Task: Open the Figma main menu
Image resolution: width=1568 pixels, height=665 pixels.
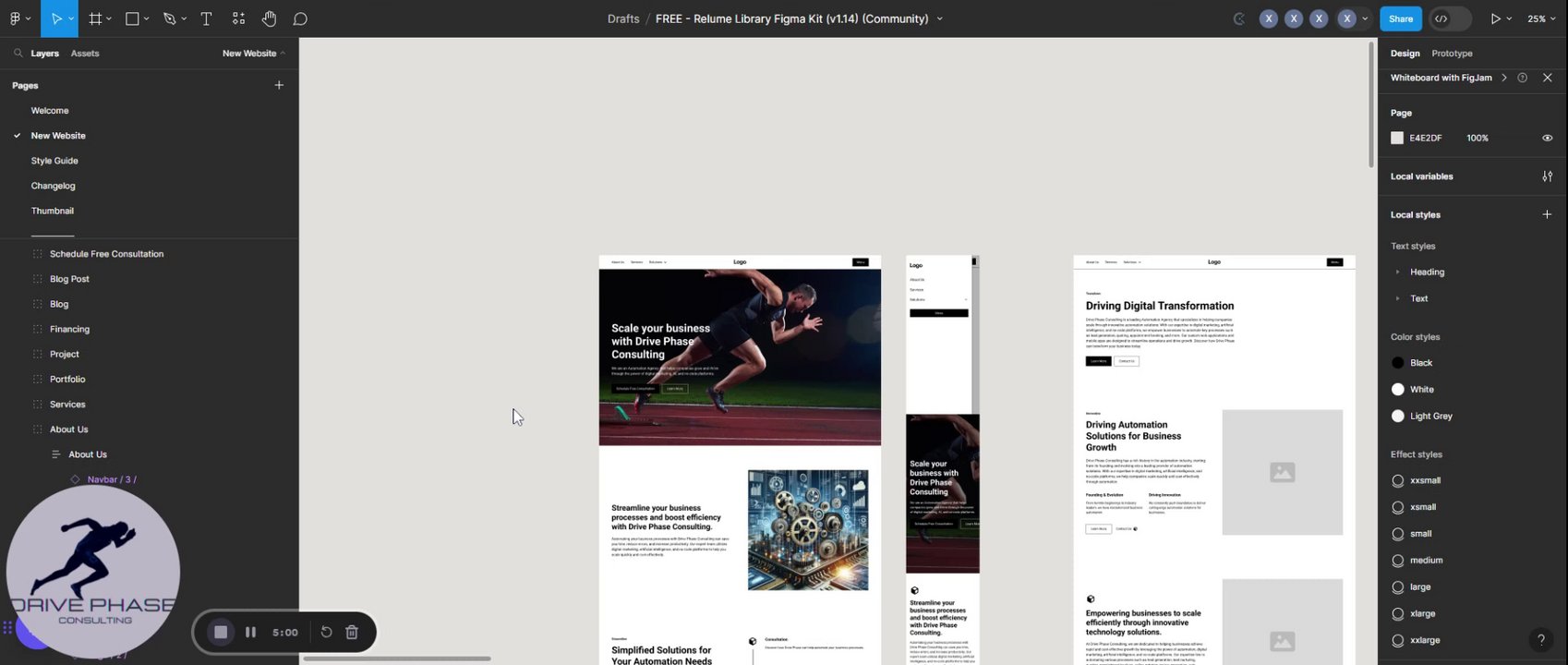Action: [16, 18]
